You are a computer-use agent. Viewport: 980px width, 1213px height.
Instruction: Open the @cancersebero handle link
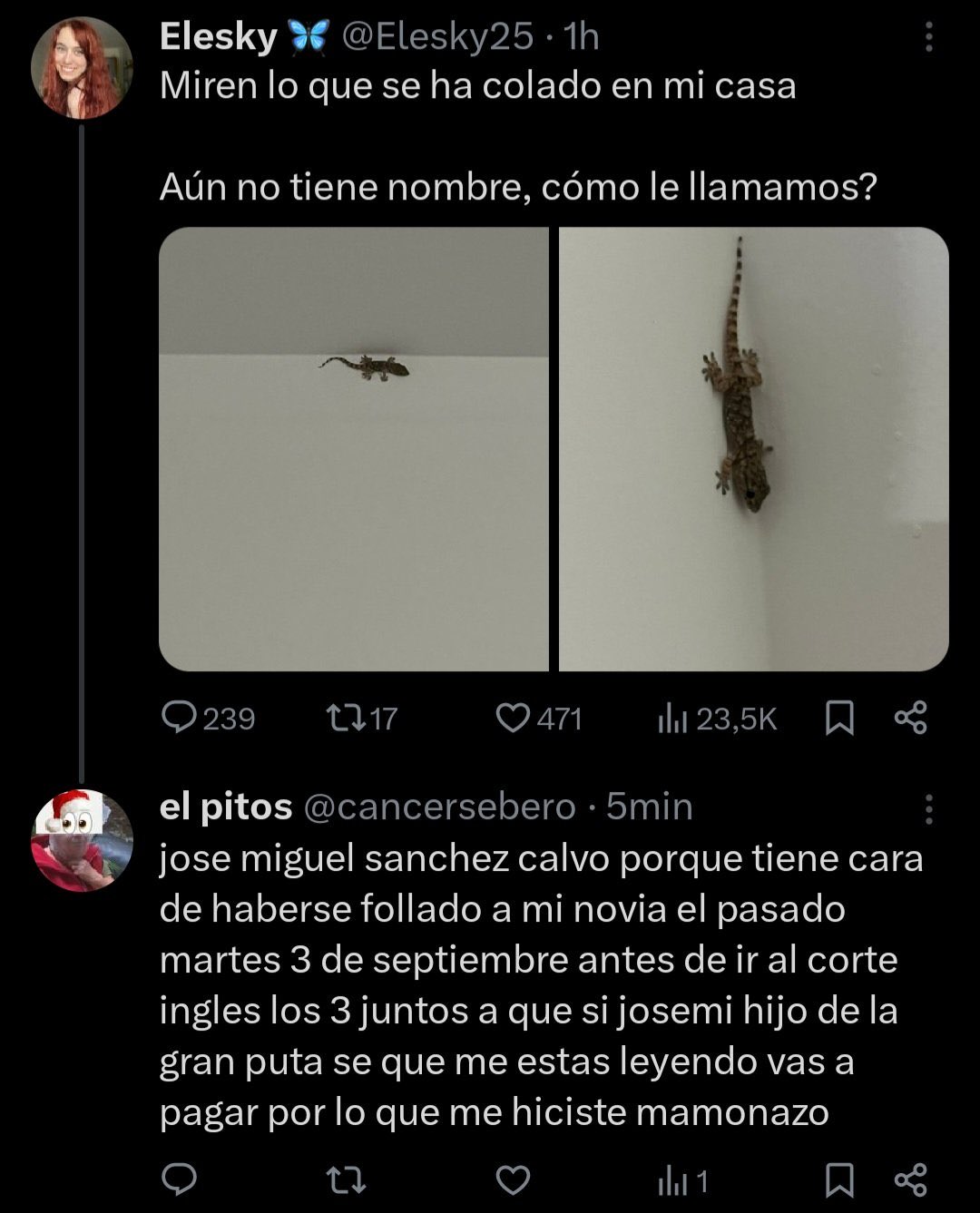pos(438,807)
